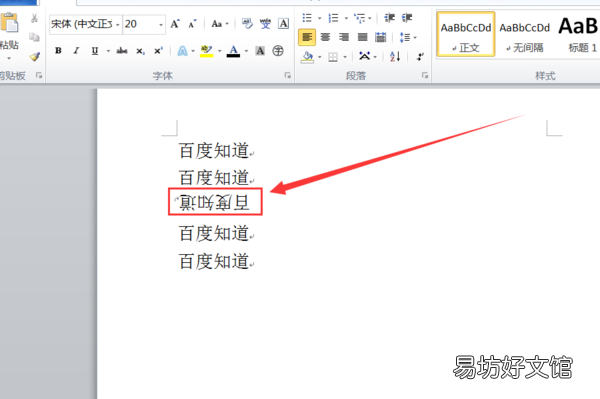Center-align the paragraph text
600x399 pixels.
click(x=325, y=37)
